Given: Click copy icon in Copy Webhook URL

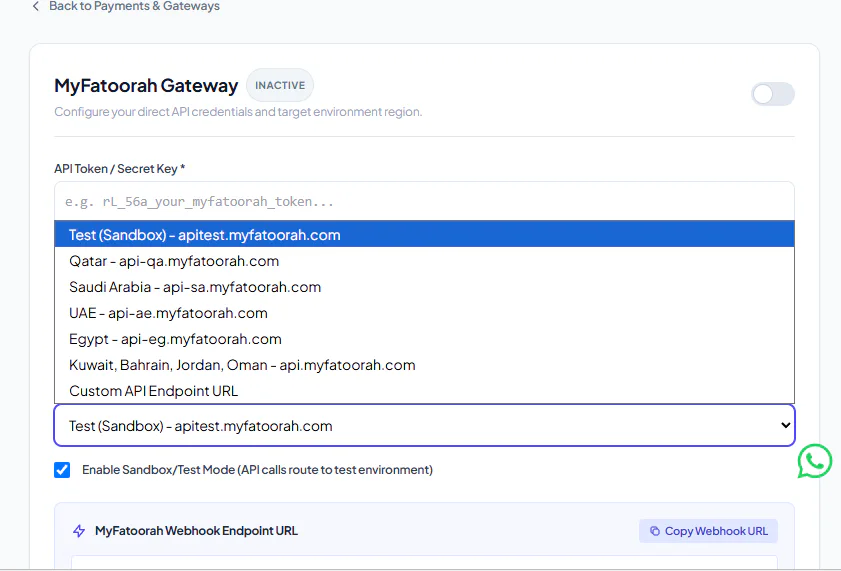Looking at the screenshot, I should point(654,531).
